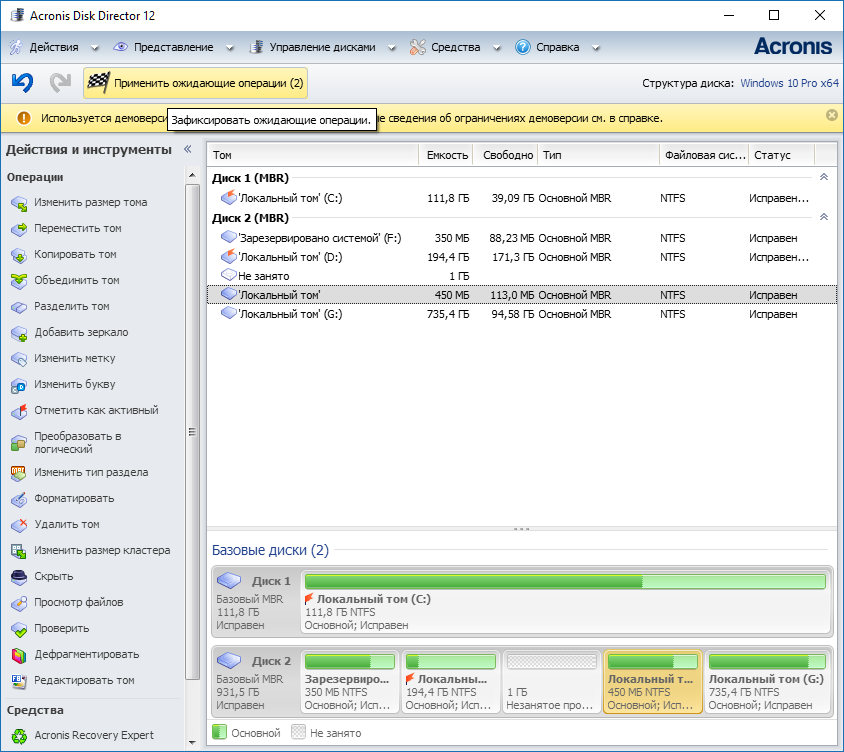Screen dimensions: 844x752
Task: Open the Управление дисками menu
Action: pyautogui.click(x=322, y=47)
